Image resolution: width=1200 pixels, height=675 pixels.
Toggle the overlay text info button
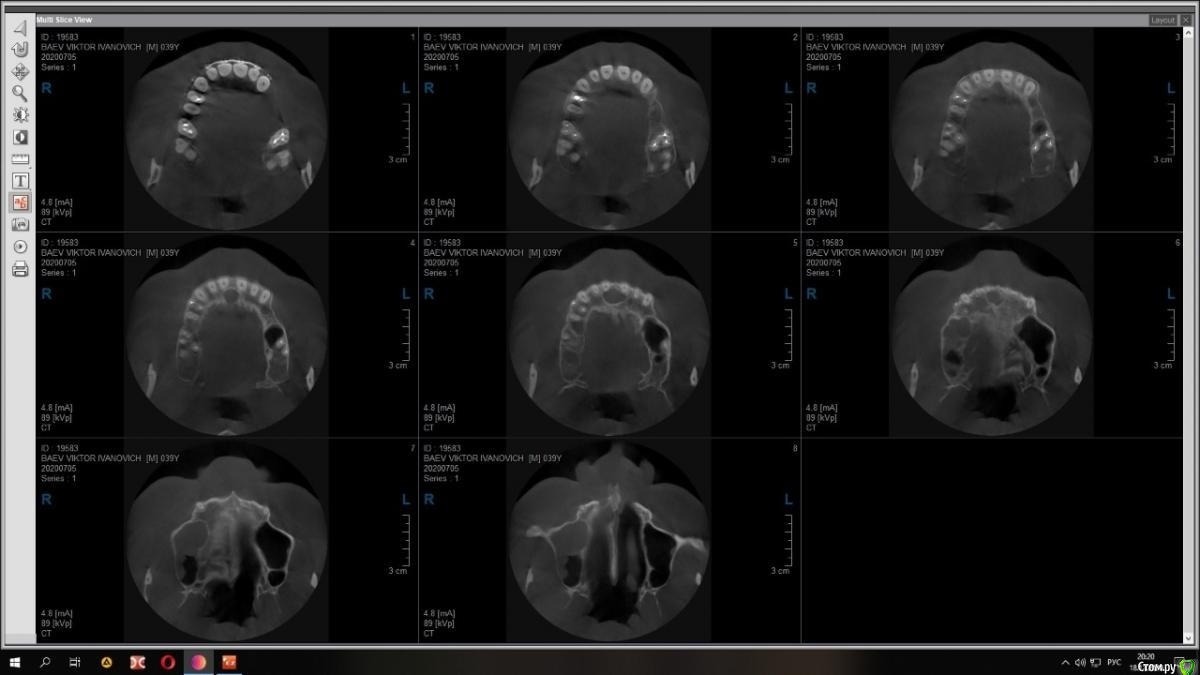20,203
